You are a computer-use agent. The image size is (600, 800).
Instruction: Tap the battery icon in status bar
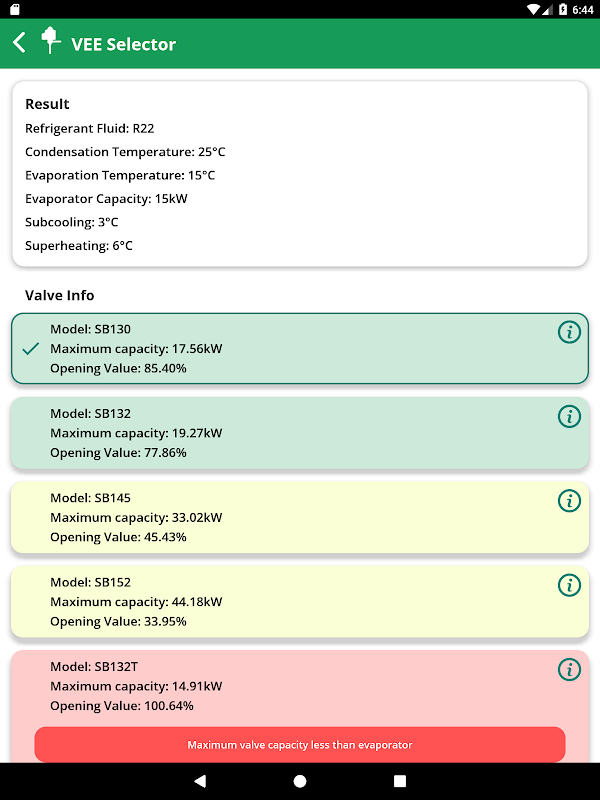(x=563, y=9)
